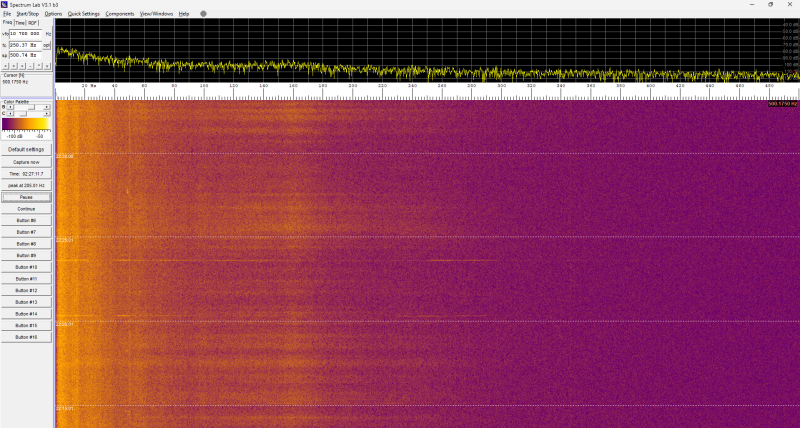Click the C contrast slider thumb
The width and height of the screenshot is (800, 428).
tap(23, 114)
